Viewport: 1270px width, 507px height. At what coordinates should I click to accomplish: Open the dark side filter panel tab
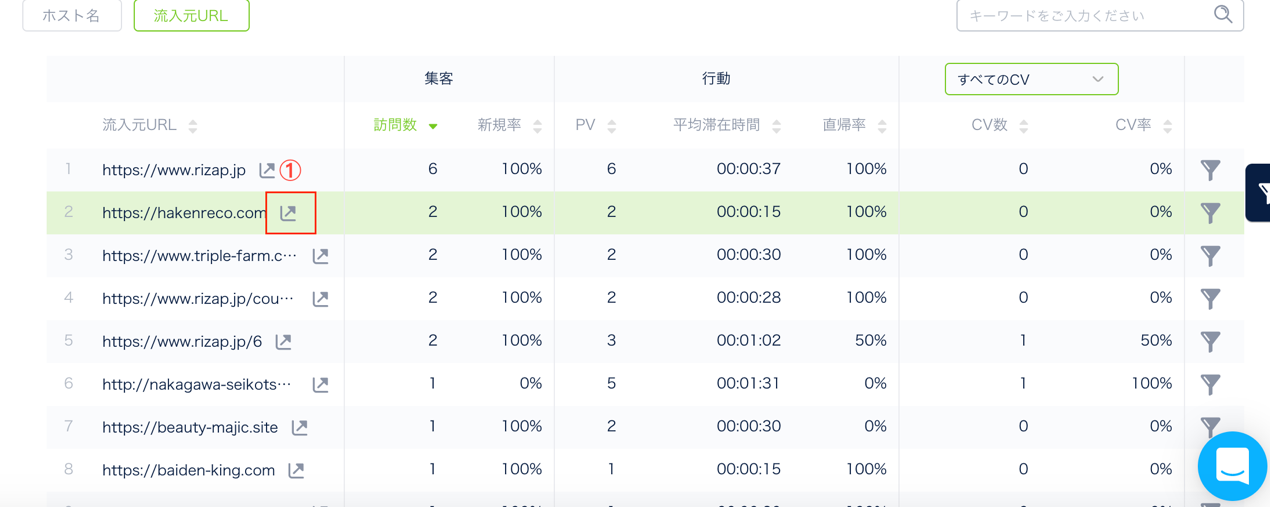1259,192
